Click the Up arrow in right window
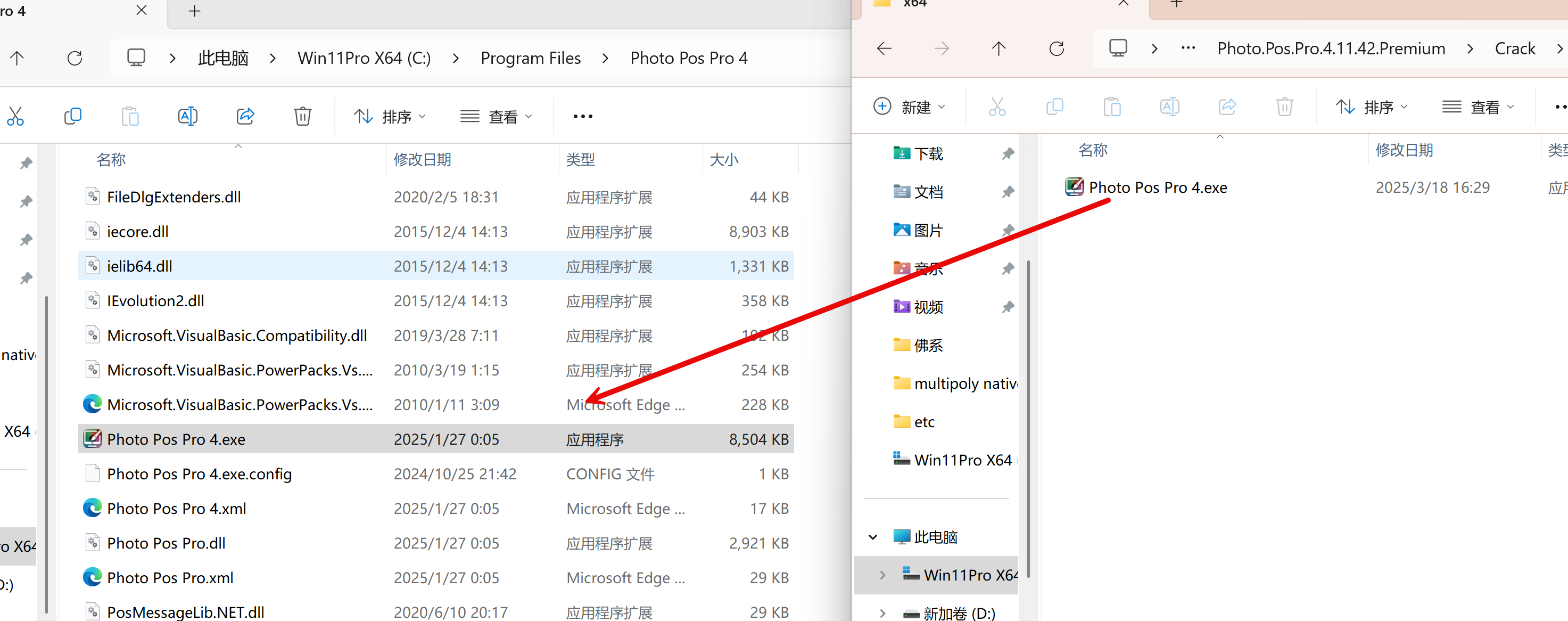 pos(999,48)
